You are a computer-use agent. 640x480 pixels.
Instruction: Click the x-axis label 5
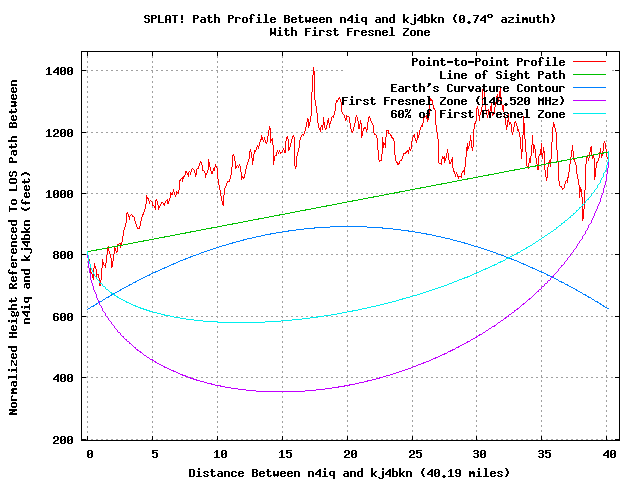point(155,454)
